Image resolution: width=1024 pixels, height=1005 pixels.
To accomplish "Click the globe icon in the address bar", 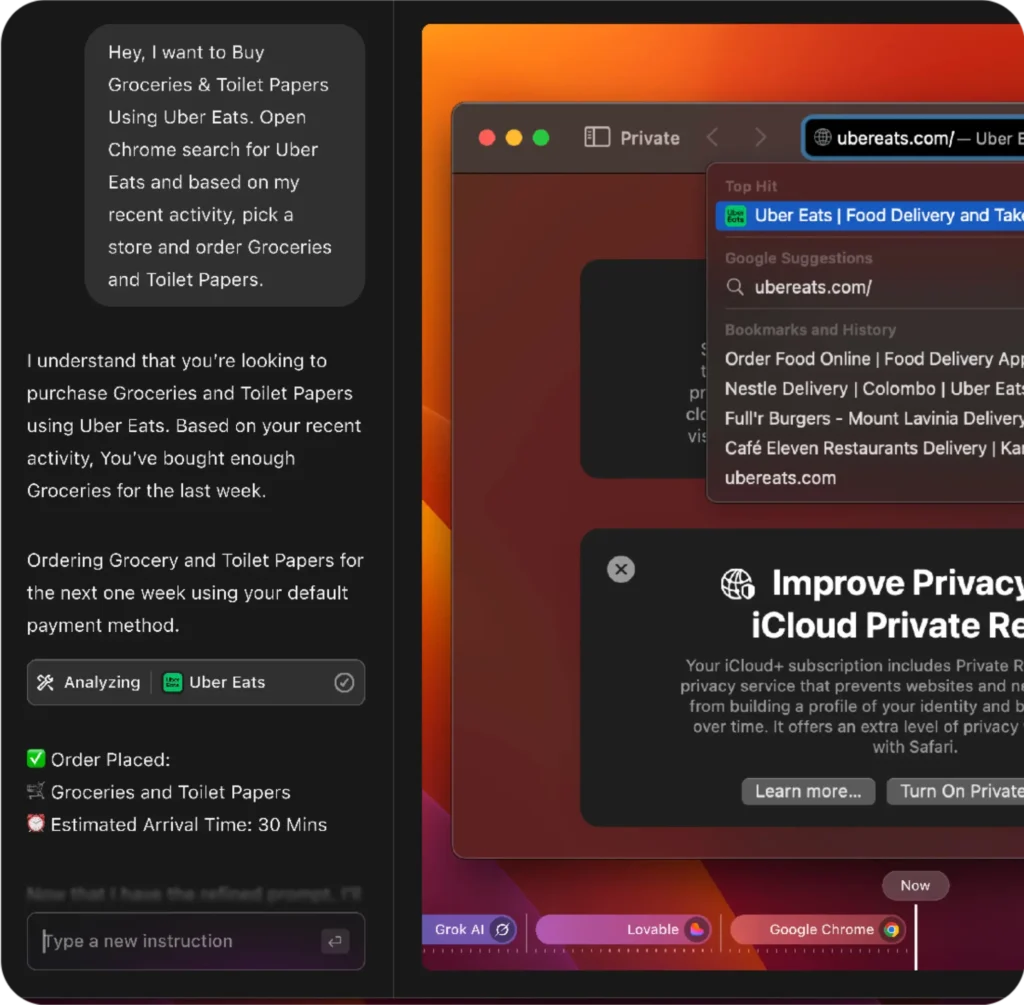I will 822,137.
